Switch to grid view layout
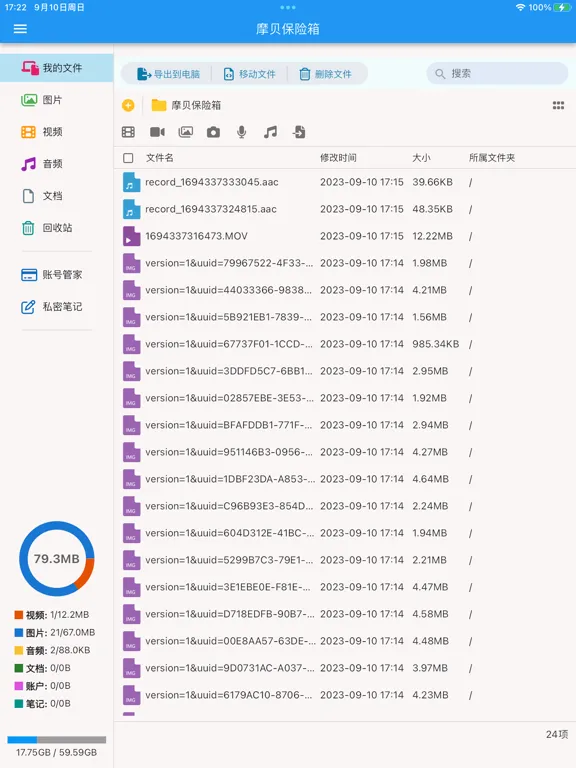This screenshot has width=576, height=768. [558, 105]
